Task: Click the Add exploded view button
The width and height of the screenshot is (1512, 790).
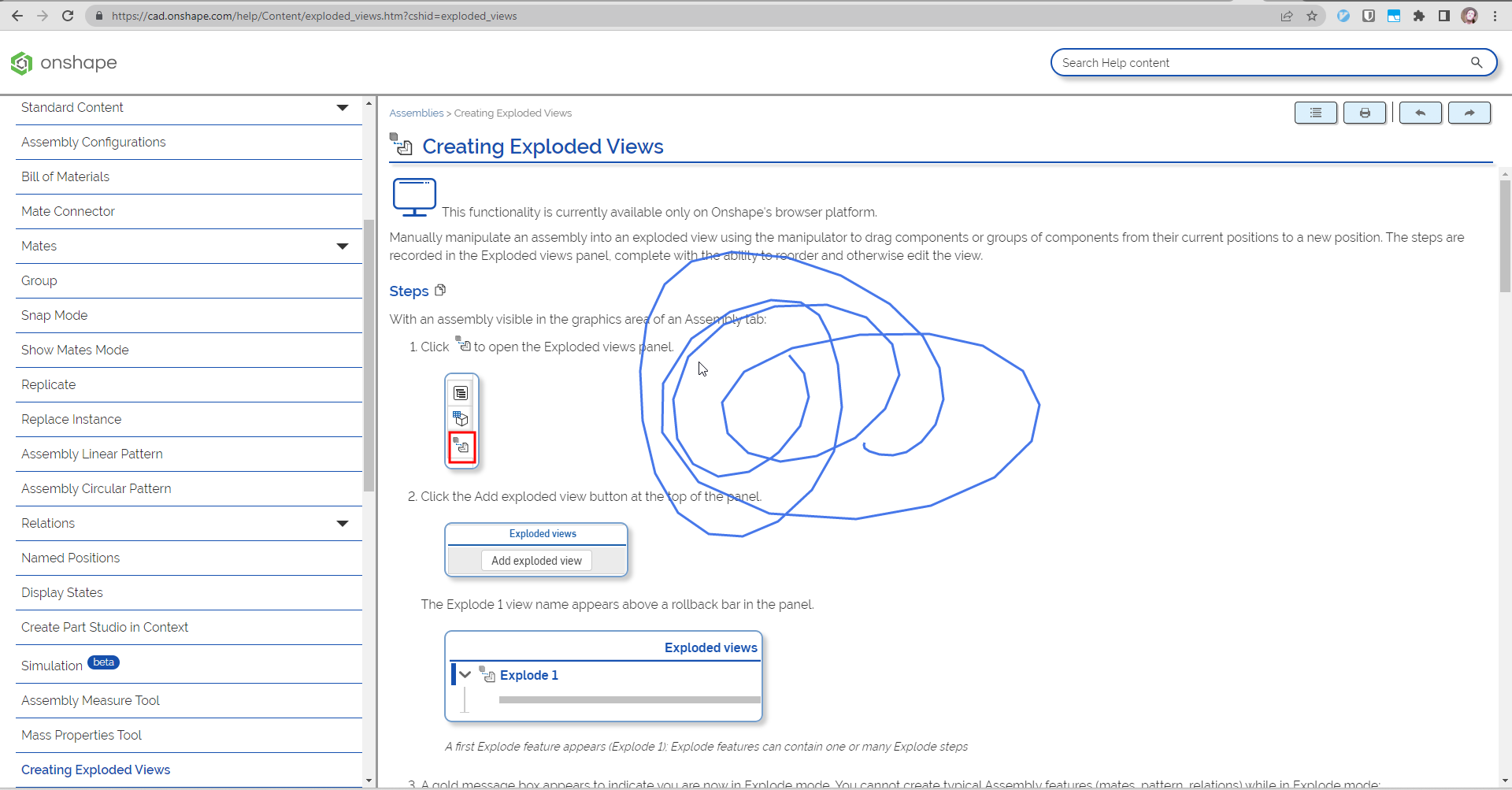Action: (x=536, y=560)
